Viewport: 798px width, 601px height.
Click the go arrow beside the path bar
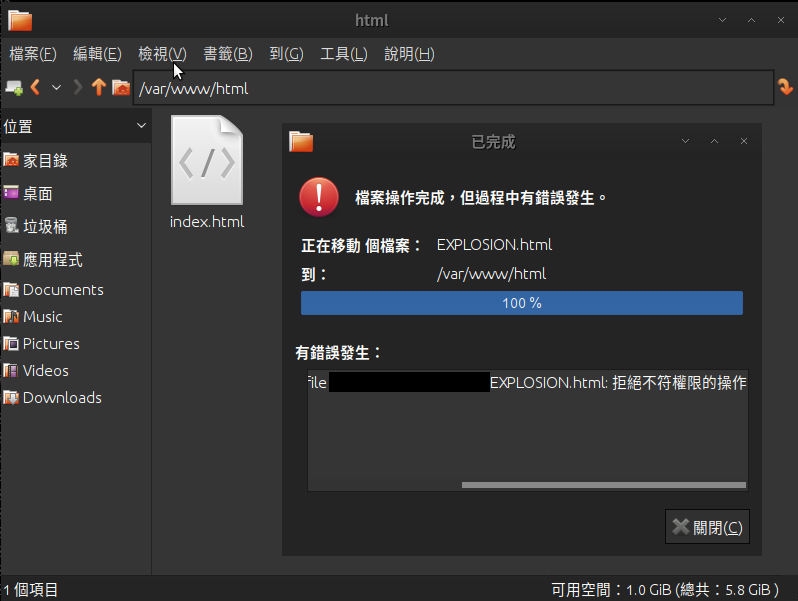(x=786, y=88)
